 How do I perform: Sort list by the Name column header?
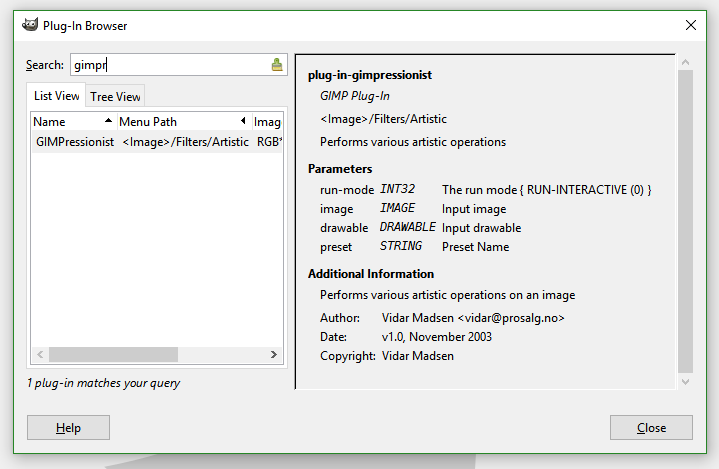click(73, 121)
